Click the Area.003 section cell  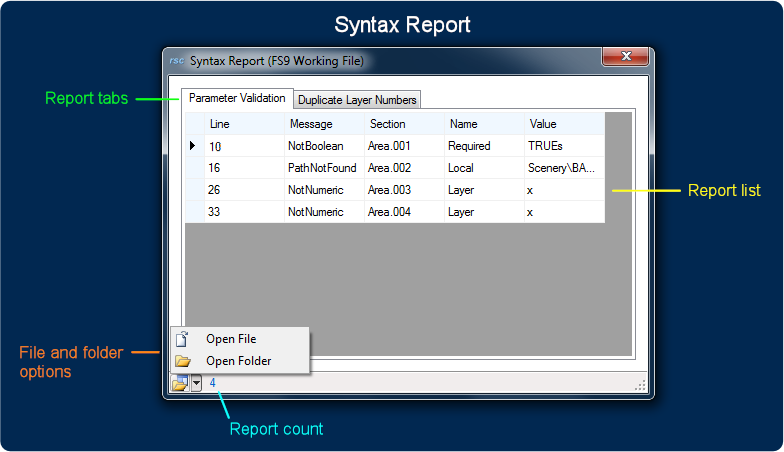(404, 190)
